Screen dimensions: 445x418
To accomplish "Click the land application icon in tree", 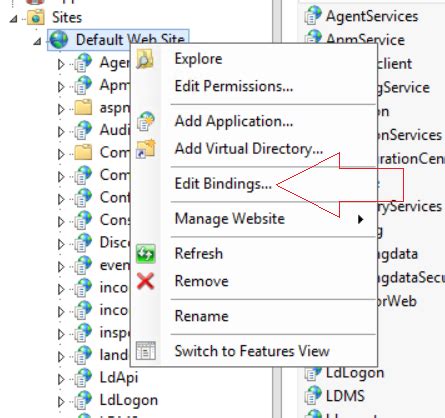I will (x=83, y=355).
